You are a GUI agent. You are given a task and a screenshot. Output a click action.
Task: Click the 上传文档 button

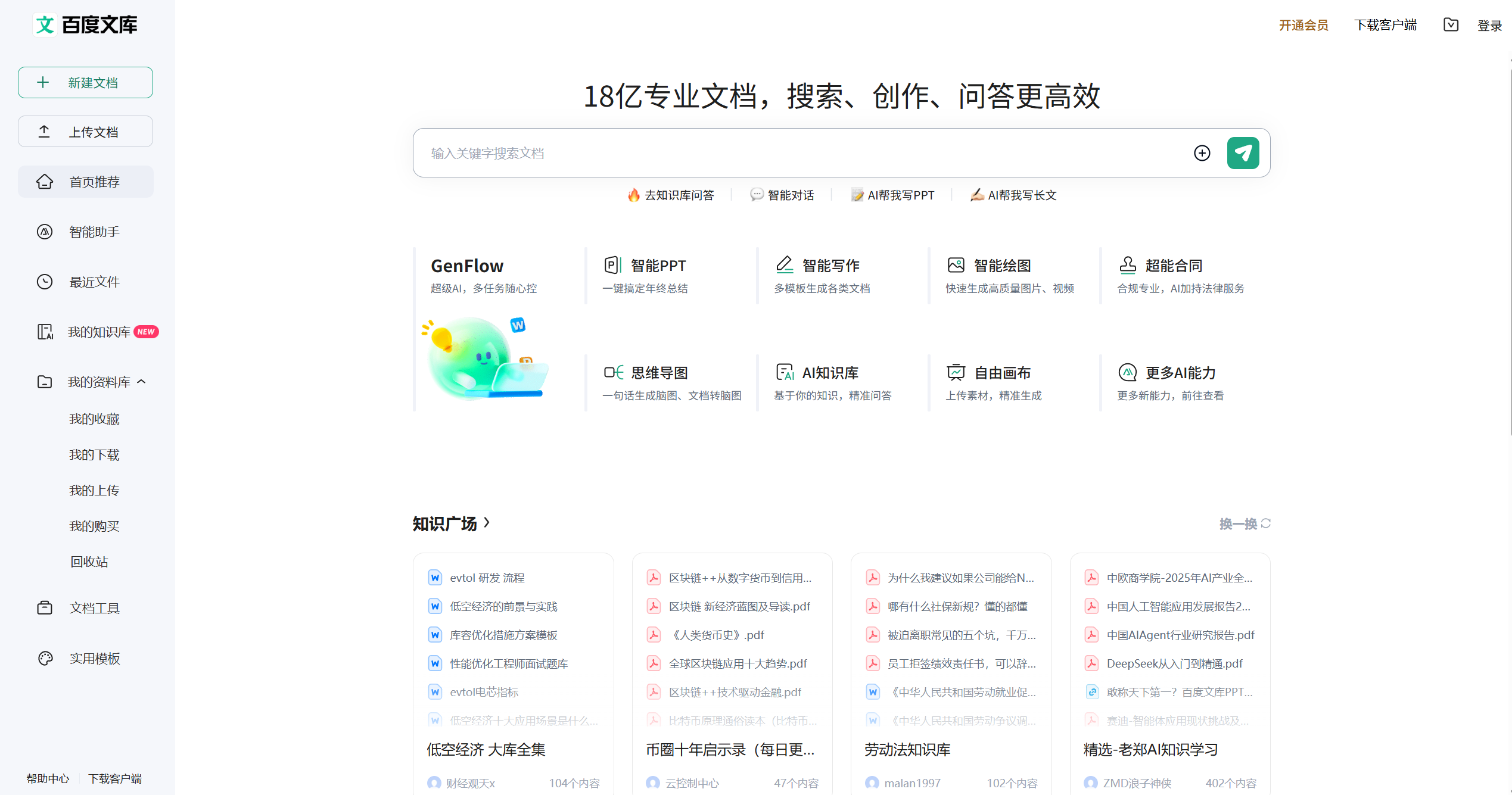pyautogui.click(x=85, y=131)
